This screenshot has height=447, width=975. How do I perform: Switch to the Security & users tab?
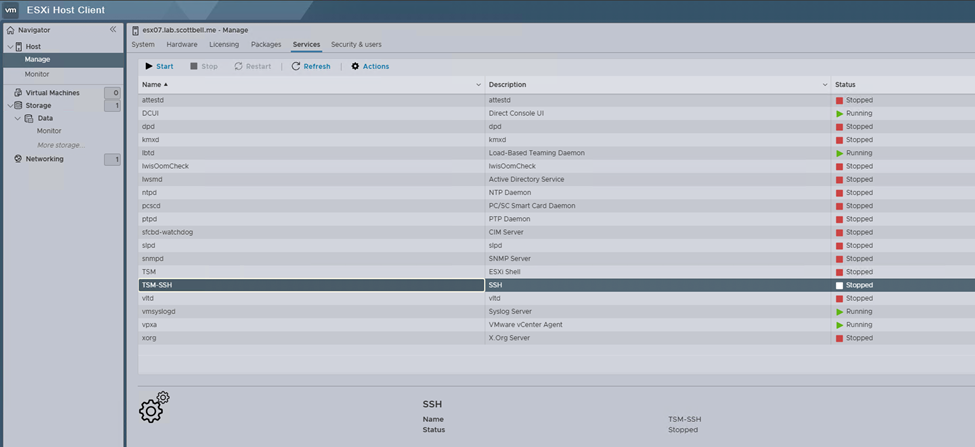pyautogui.click(x=356, y=45)
